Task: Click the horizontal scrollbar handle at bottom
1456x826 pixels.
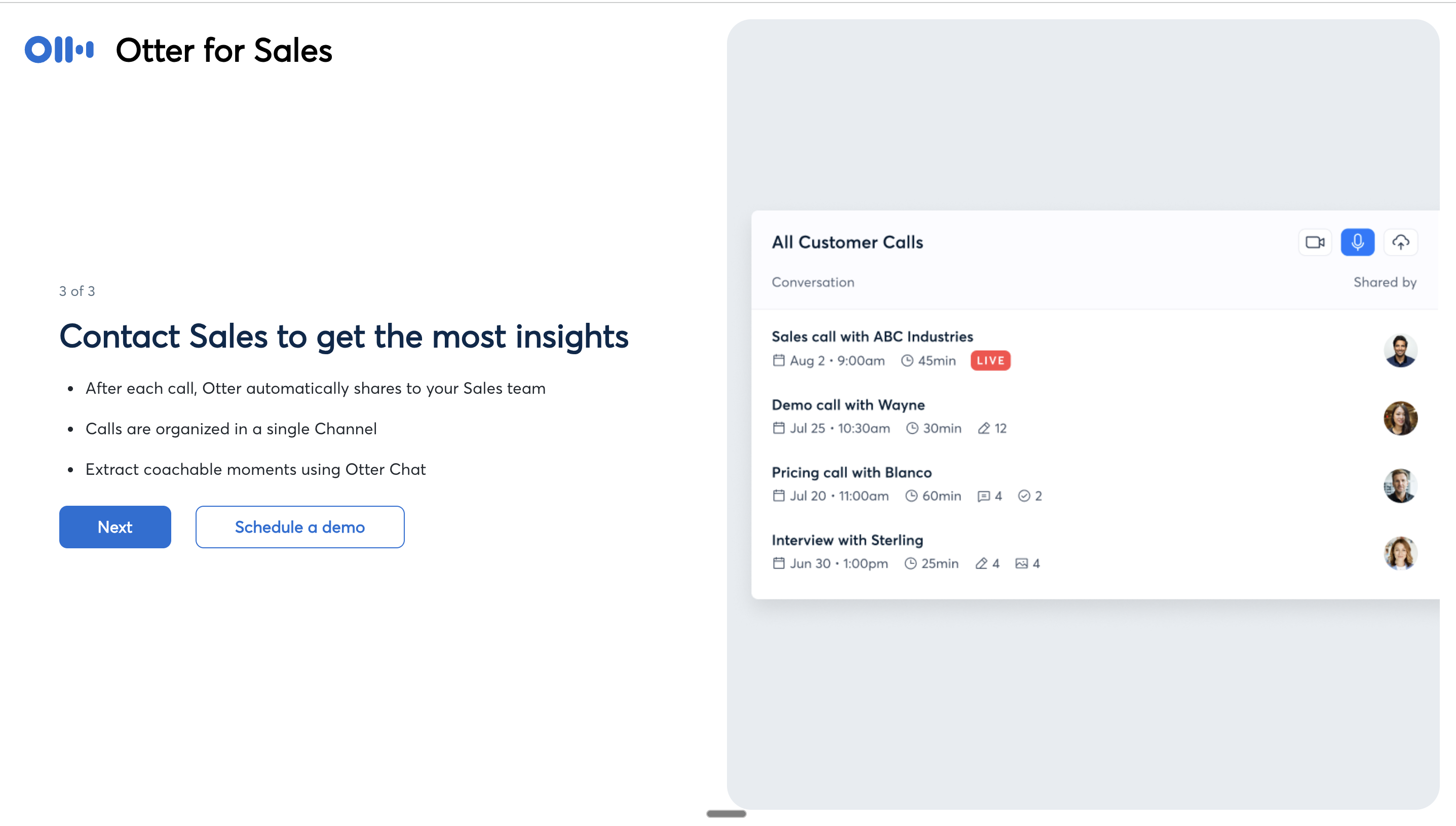Action: click(x=726, y=813)
